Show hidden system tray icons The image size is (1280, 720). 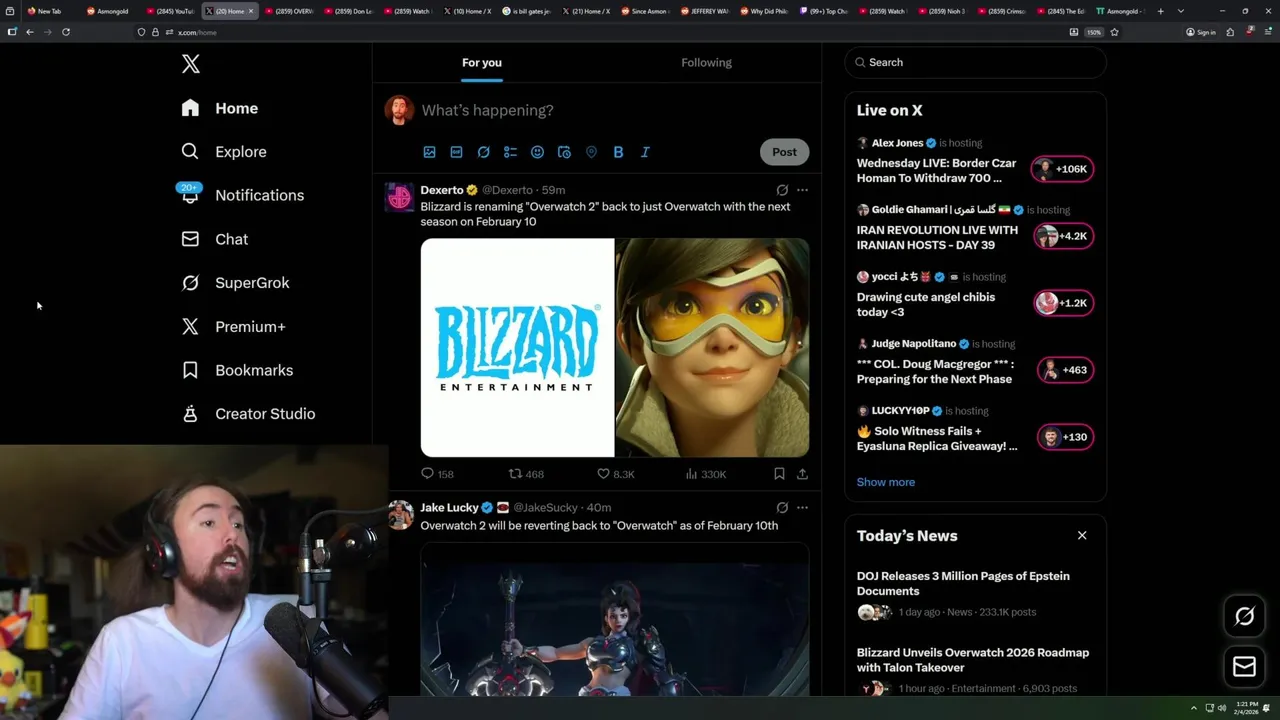click(1193, 708)
